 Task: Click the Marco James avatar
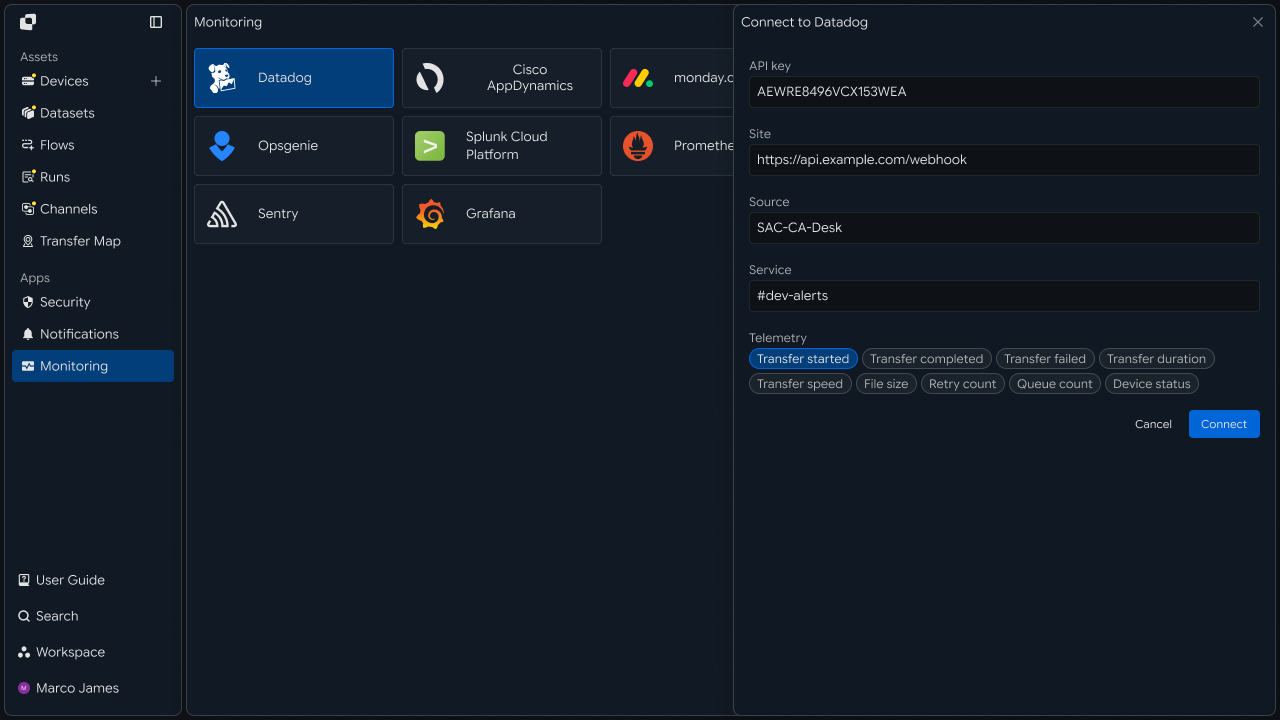[24, 688]
